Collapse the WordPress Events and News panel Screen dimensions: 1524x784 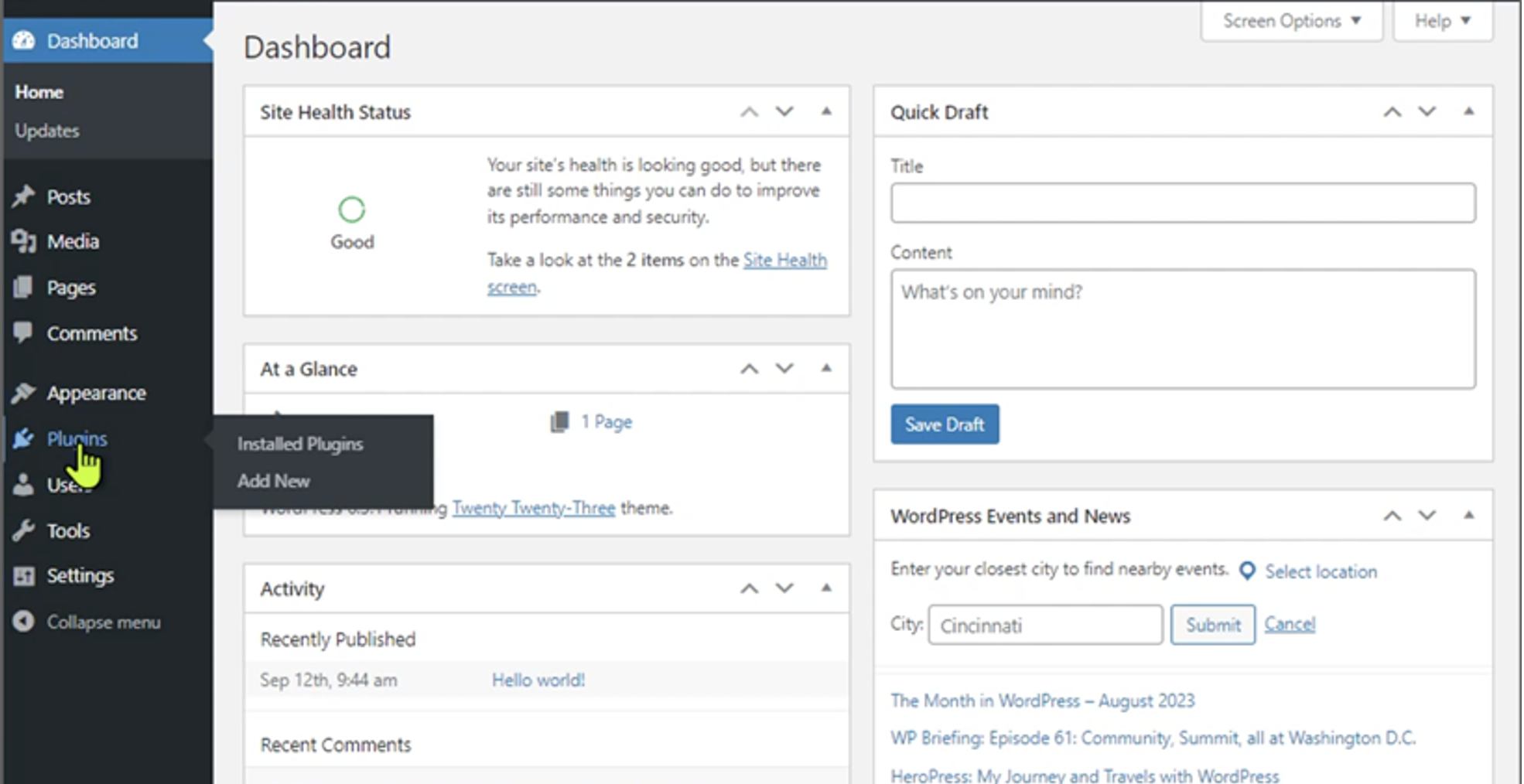(1468, 515)
